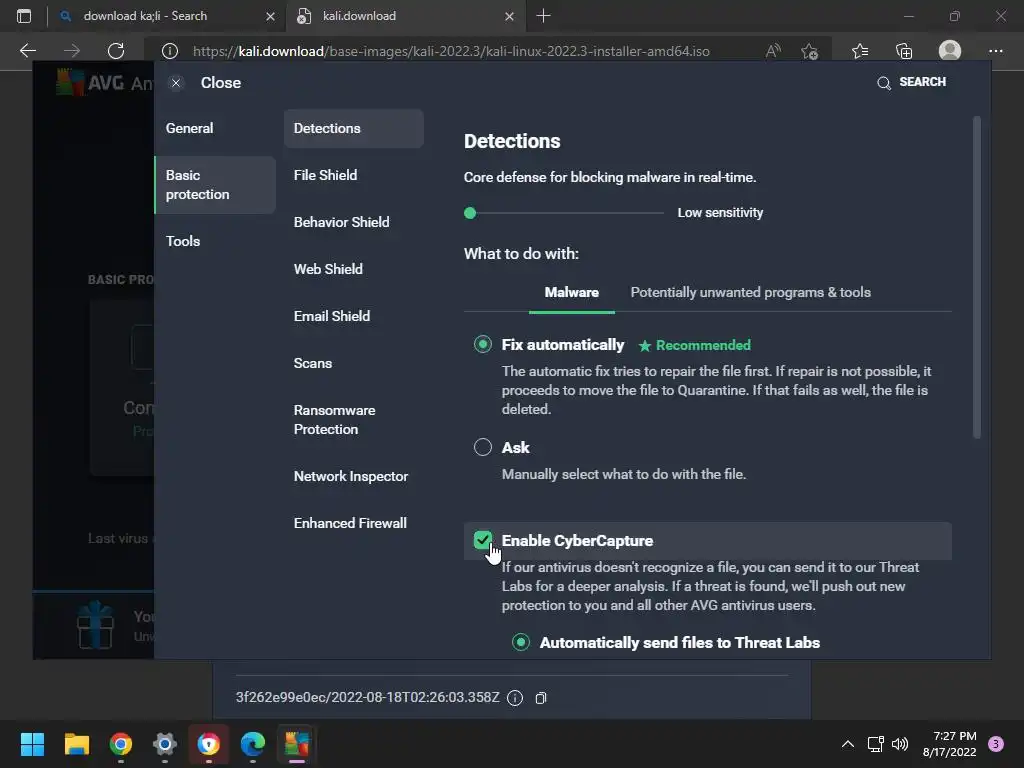Image resolution: width=1024 pixels, height=768 pixels.
Task: Open the Tools settings section
Action: coord(183,241)
